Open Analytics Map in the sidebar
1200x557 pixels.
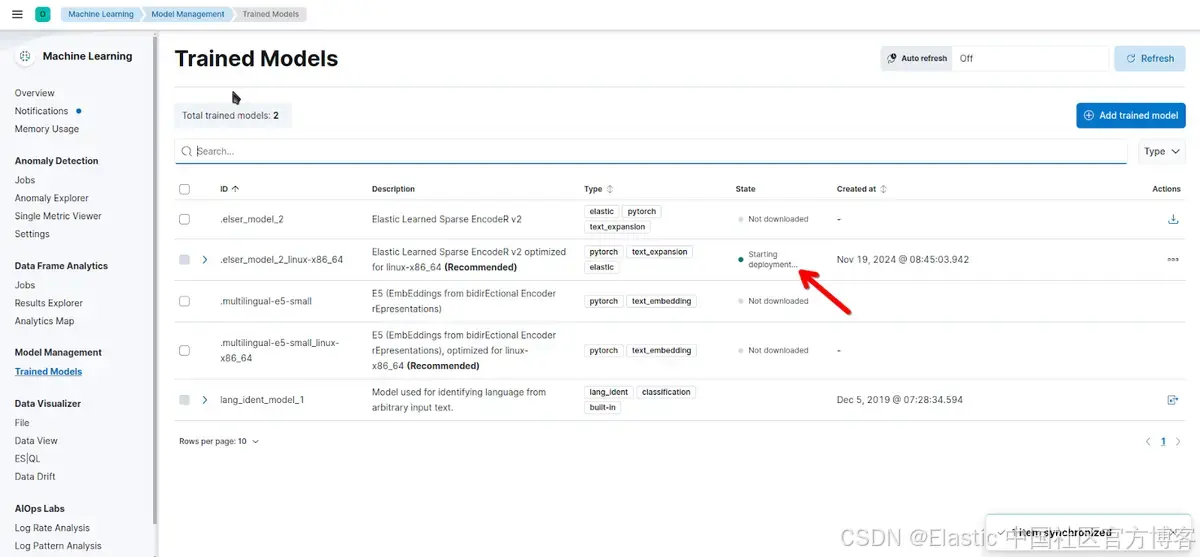(45, 321)
